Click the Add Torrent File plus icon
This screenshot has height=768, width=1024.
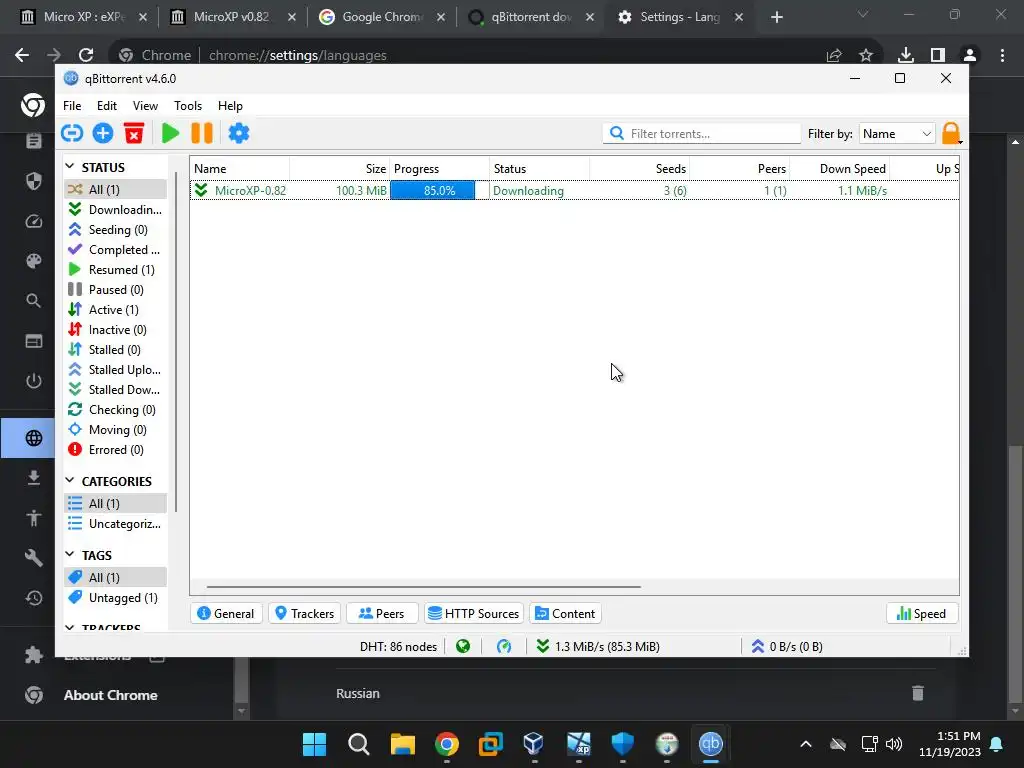pyautogui.click(x=103, y=133)
